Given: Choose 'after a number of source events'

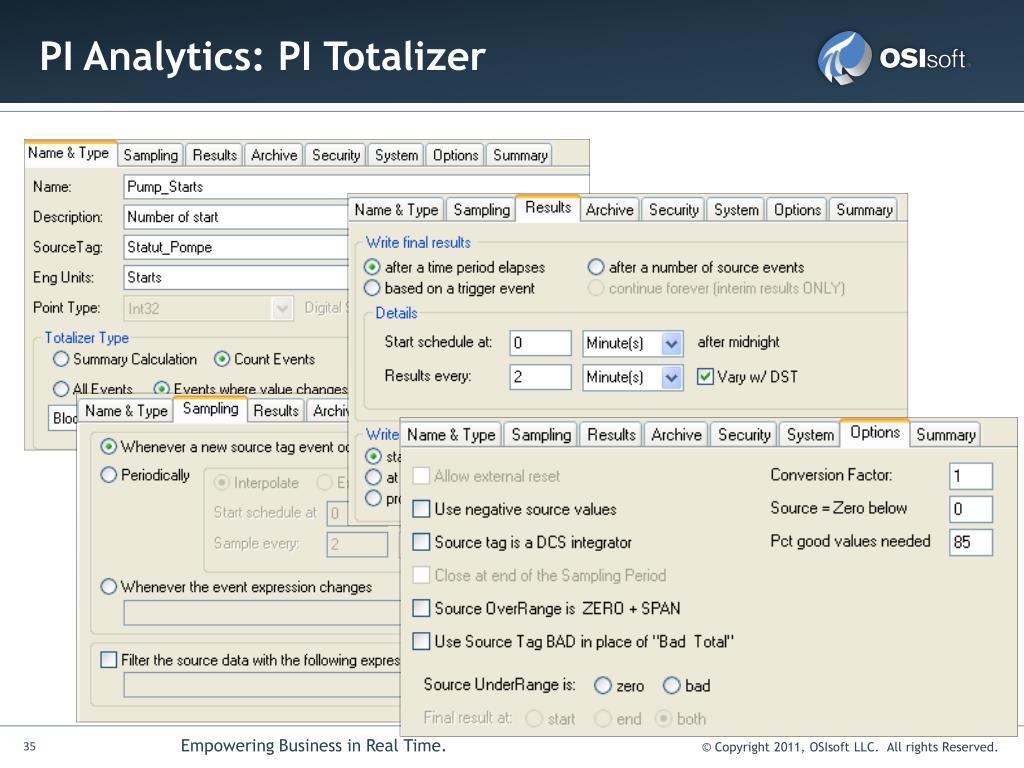Looking at the screenshot, I should tap(596, 267).
